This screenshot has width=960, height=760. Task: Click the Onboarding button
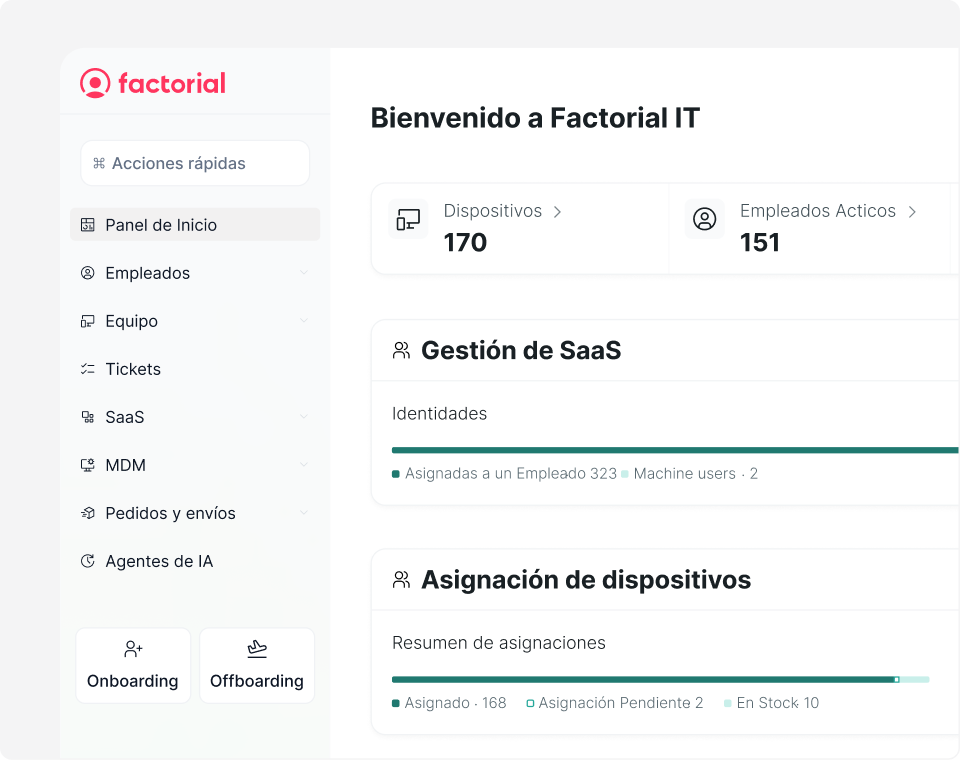click(133, 666)
